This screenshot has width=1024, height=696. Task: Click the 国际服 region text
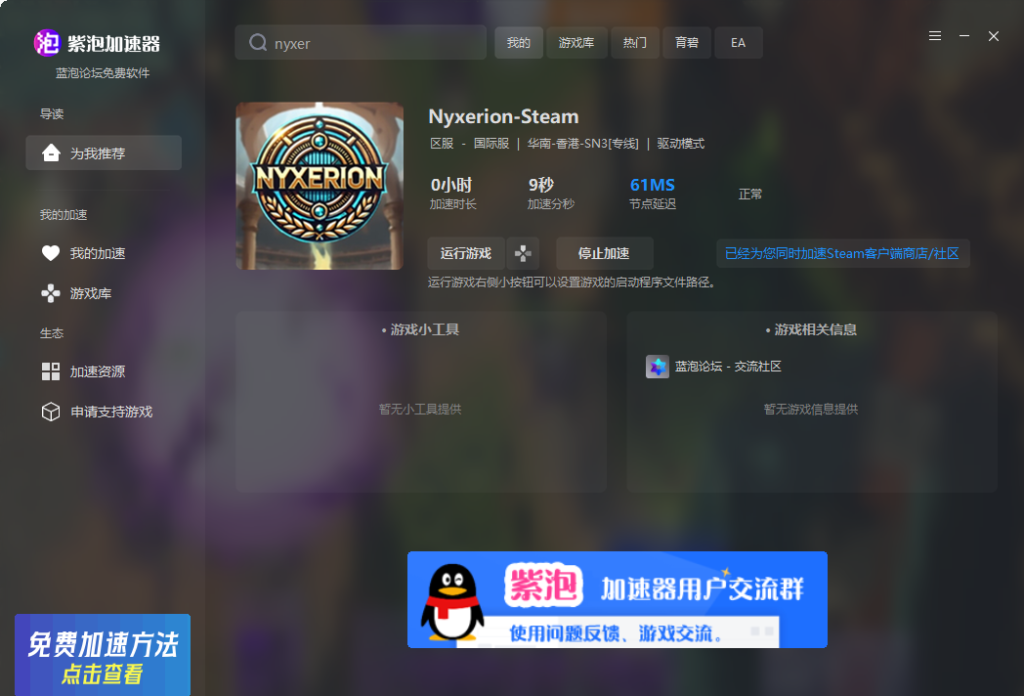coord(491,144)
